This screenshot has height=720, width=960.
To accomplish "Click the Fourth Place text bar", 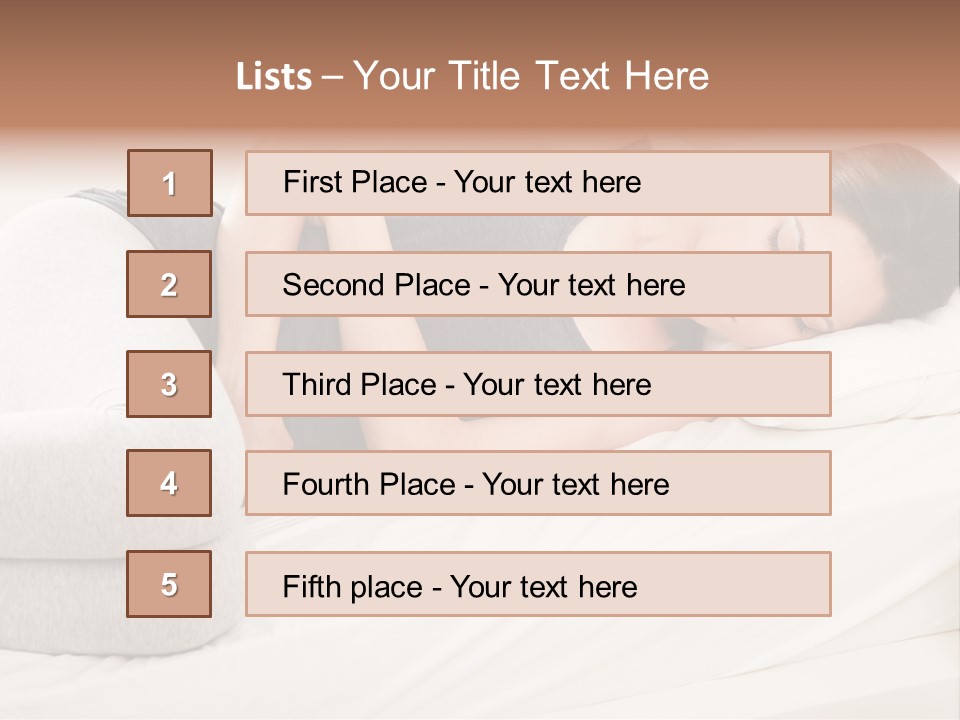I will [x=538, y=483].
